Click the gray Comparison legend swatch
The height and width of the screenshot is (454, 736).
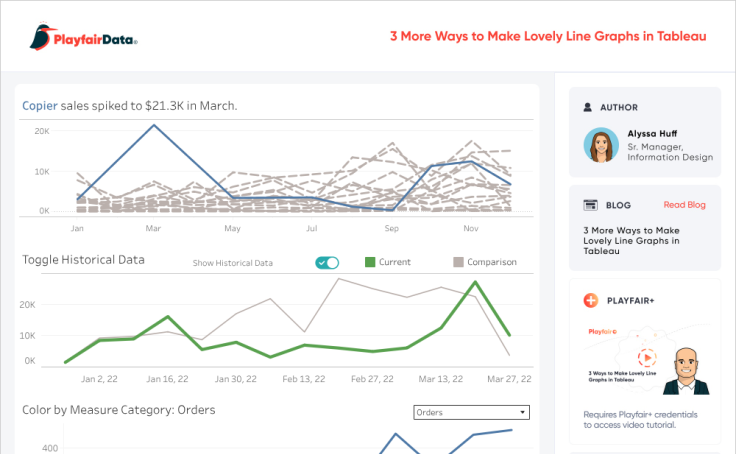459,263
